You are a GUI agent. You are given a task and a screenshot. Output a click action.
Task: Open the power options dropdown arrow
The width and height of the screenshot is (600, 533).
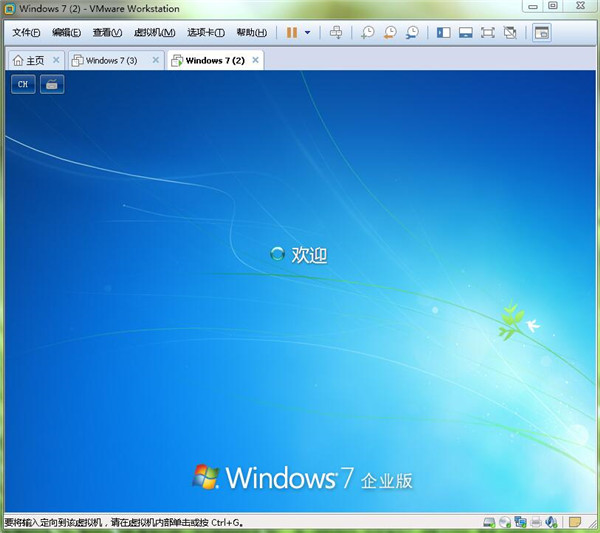pos(307,33)
